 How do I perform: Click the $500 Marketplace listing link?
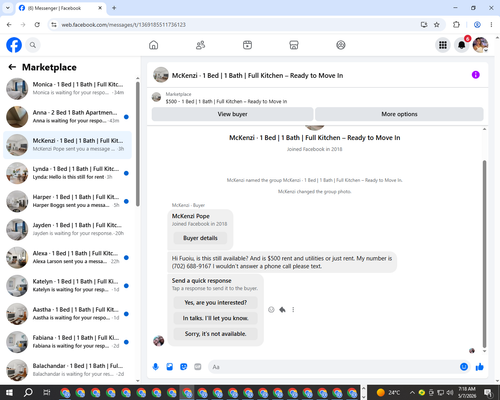pos(226,101)
